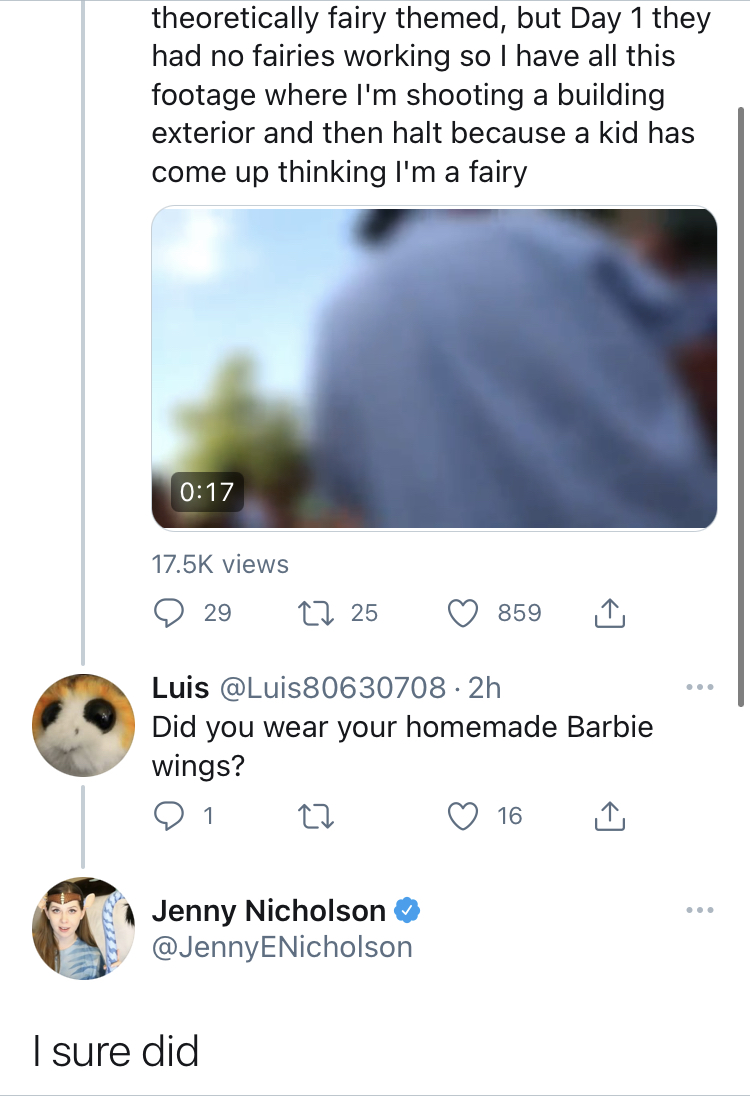The image size is (750, 1096).
Task: Open Luis's display name
Action: [x=180, y=688]
